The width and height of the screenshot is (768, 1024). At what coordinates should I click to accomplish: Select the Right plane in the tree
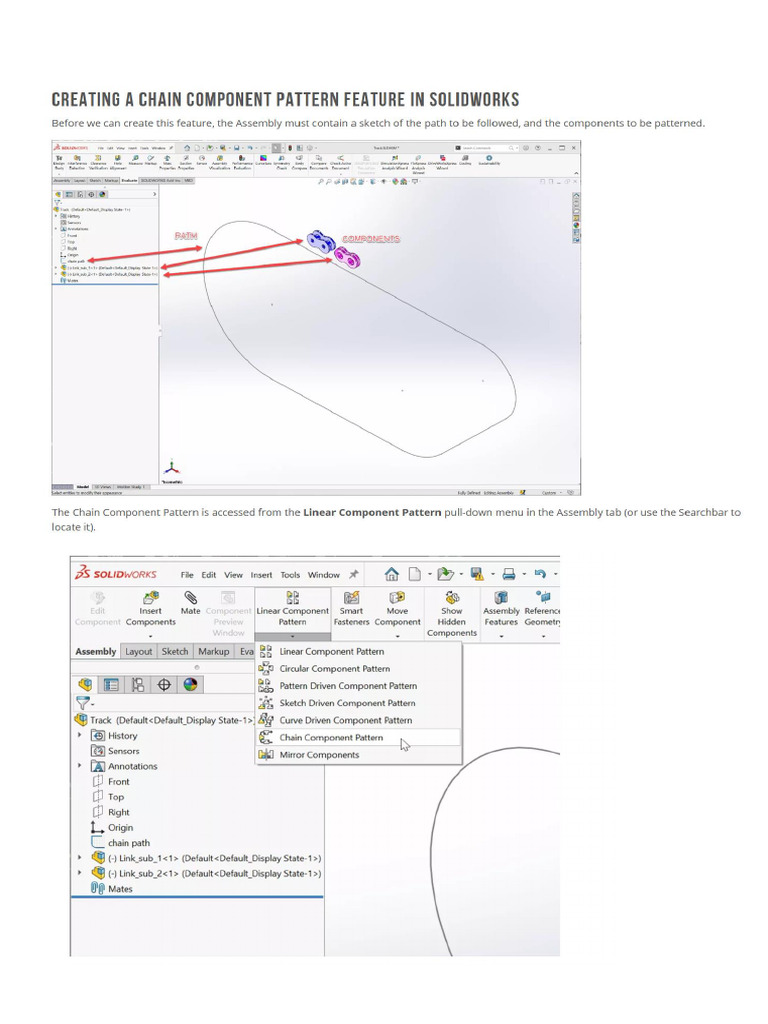coord(111,812)
